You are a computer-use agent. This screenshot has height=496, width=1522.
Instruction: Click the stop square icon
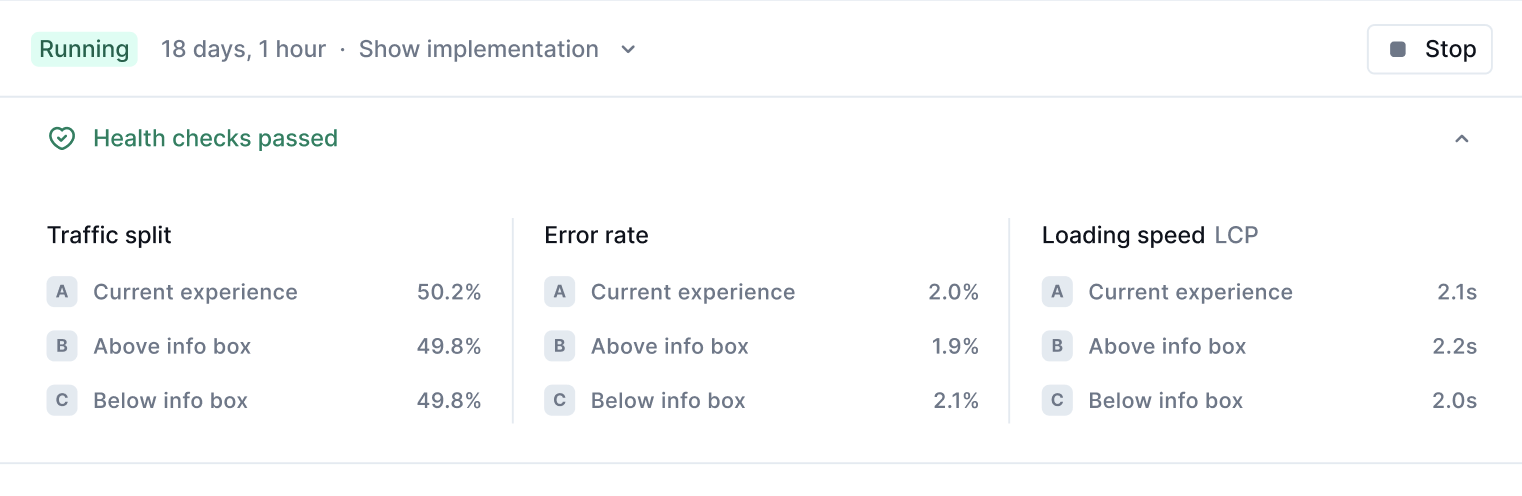[x=1398, y=49]
